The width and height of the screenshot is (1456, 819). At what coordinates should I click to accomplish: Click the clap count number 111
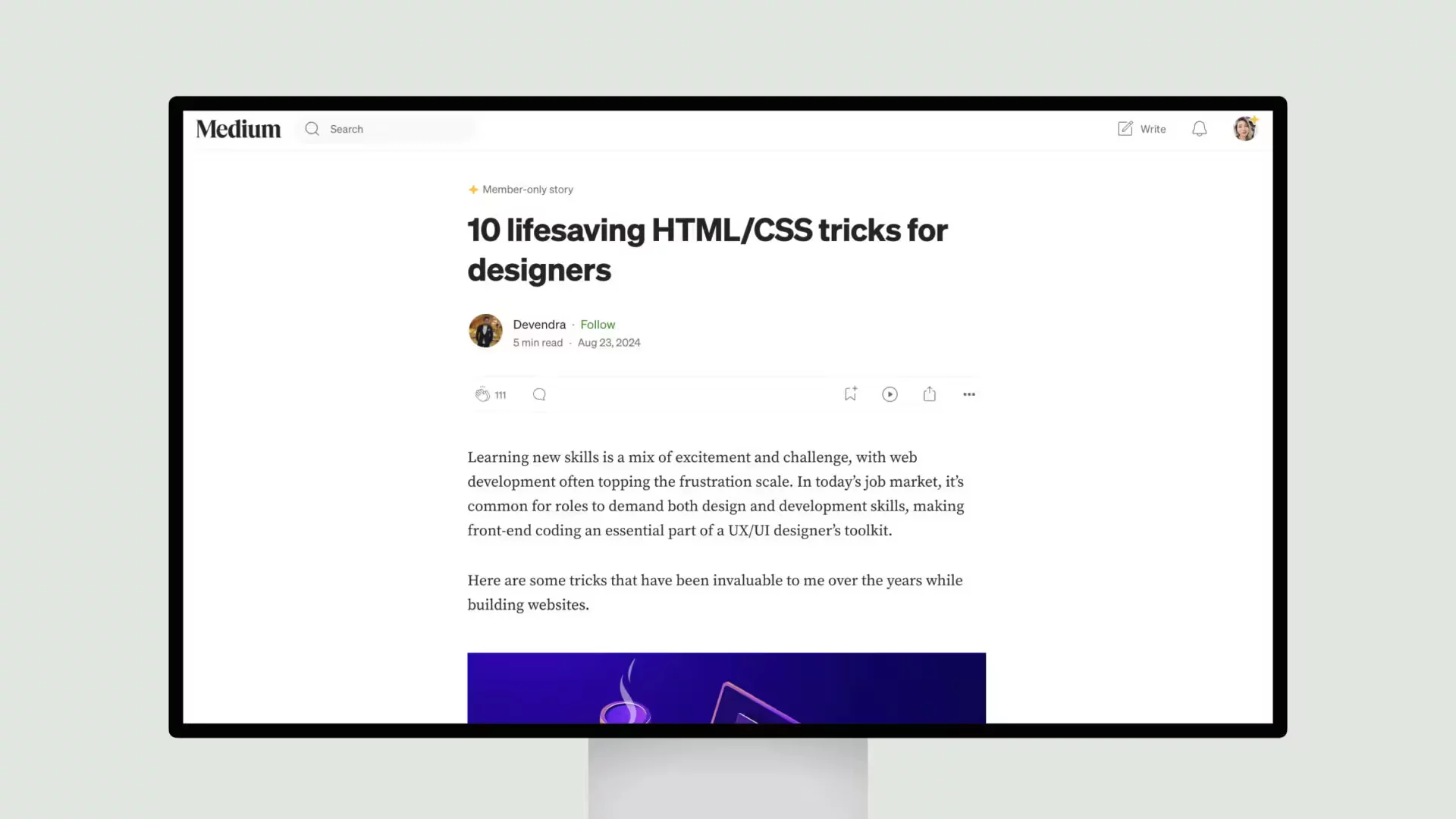click(x=501, y=394)
